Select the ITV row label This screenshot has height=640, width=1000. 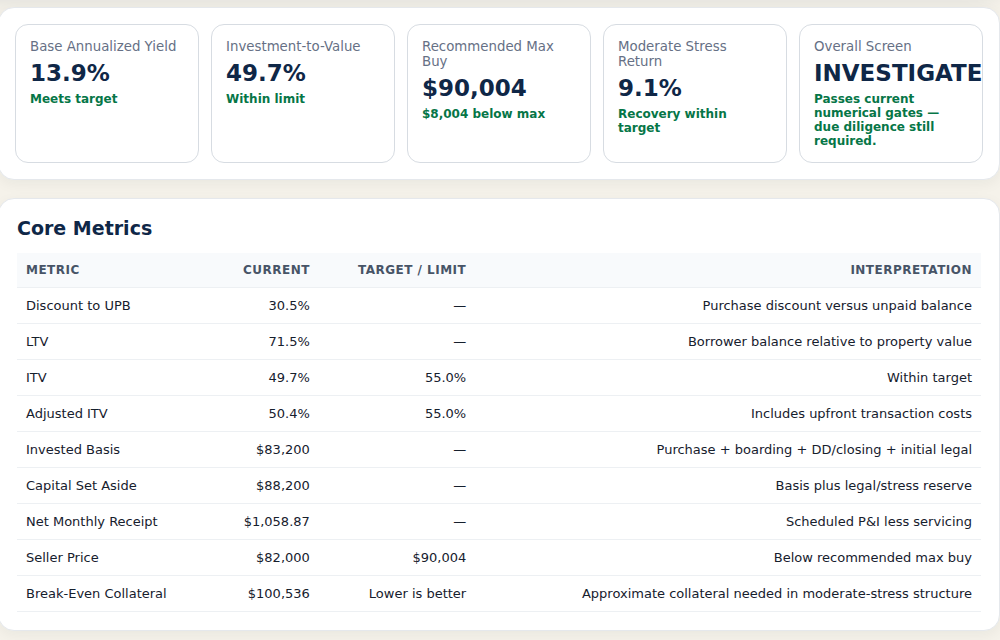[x=36, y=378]
